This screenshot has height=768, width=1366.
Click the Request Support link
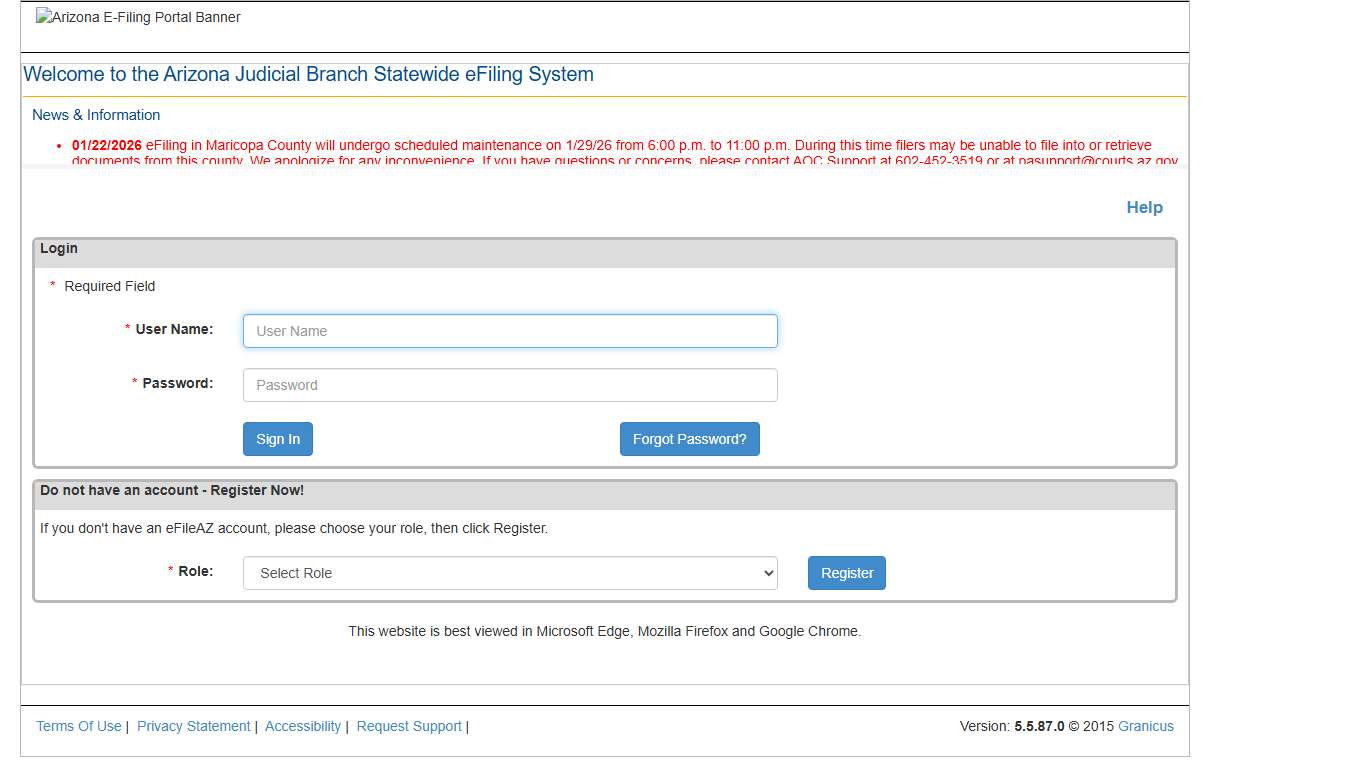[409, 726]
